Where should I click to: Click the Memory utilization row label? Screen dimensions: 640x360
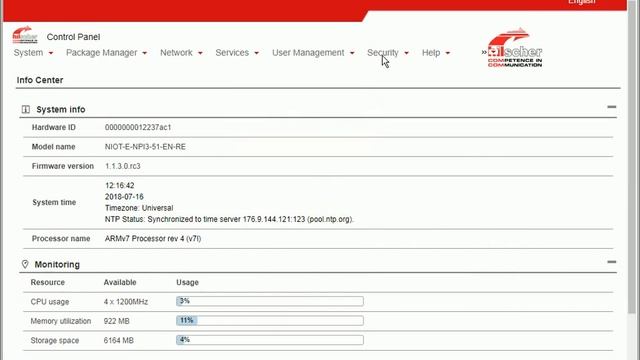coord(61,321)
